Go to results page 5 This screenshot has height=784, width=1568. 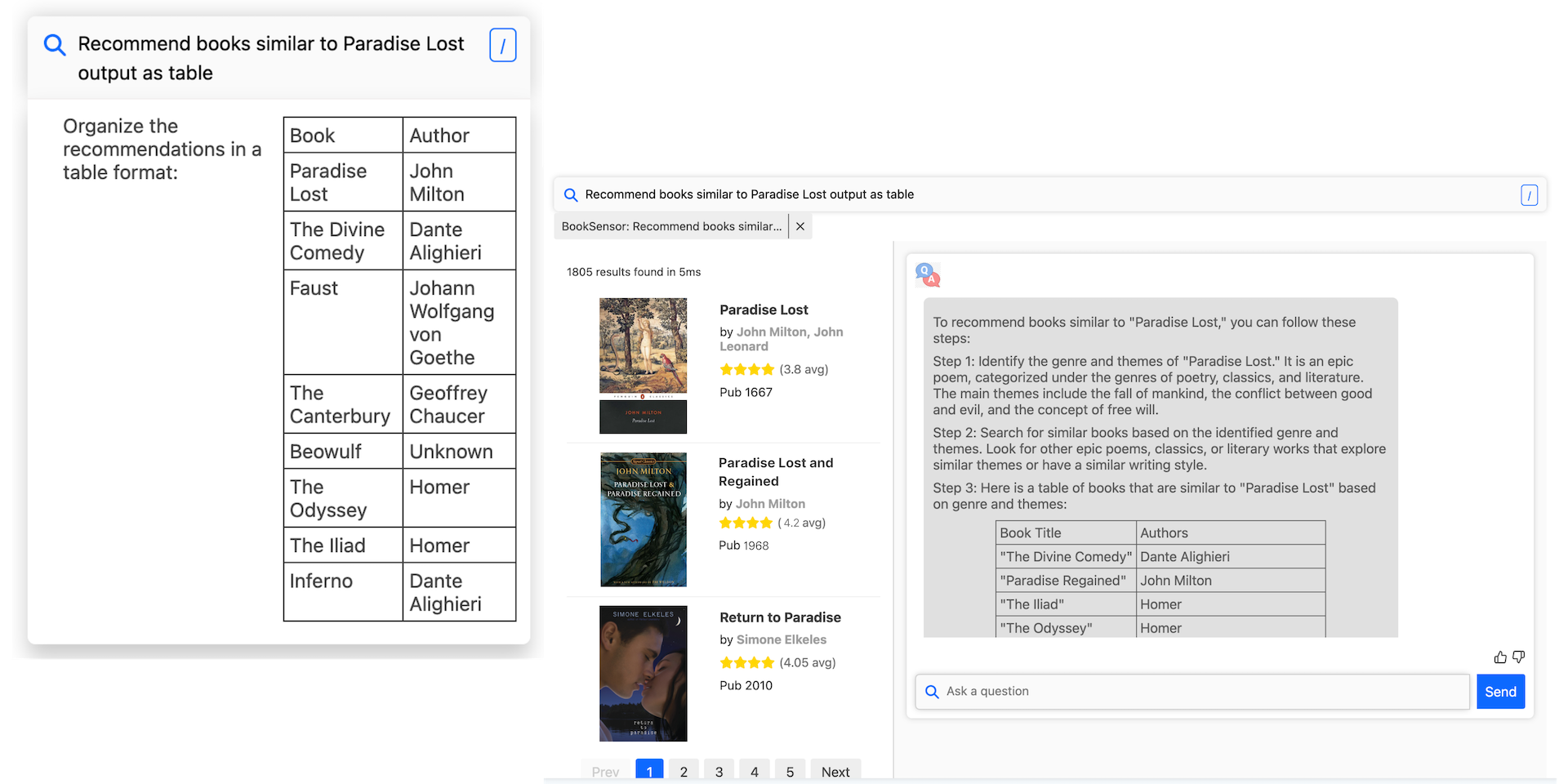click(790, 771)
